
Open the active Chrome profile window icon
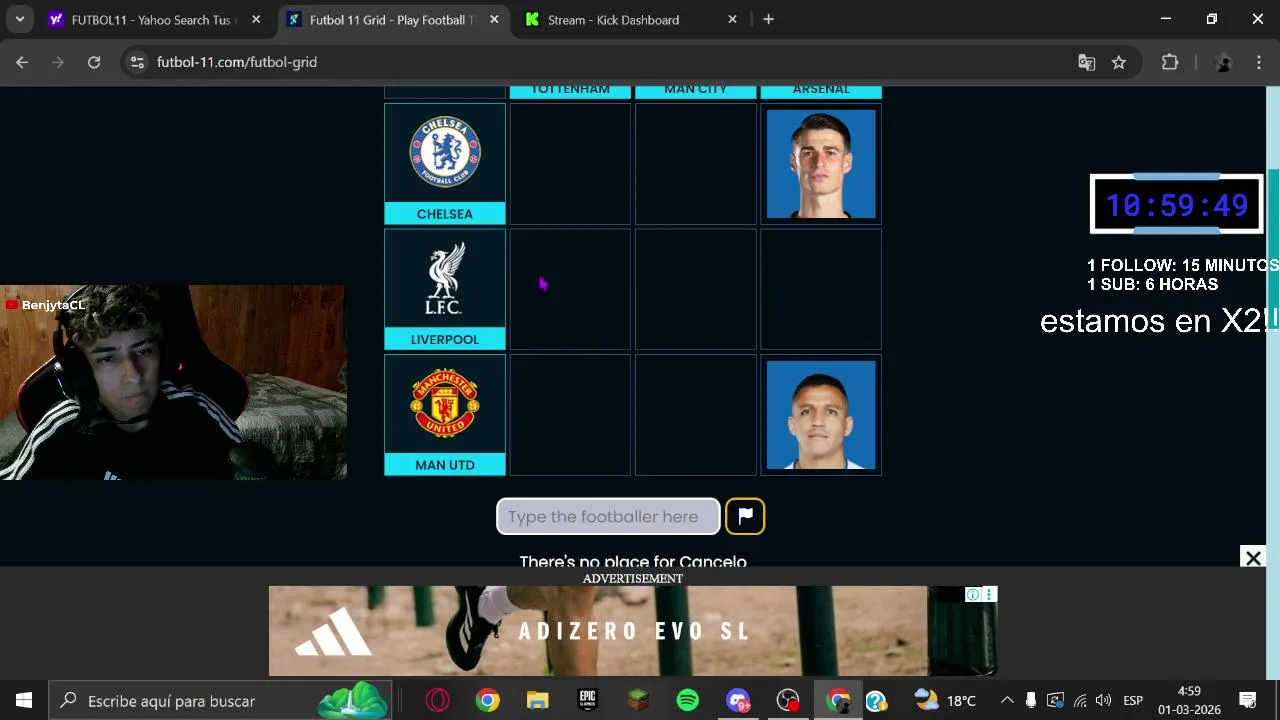click(x=838, y=701)
